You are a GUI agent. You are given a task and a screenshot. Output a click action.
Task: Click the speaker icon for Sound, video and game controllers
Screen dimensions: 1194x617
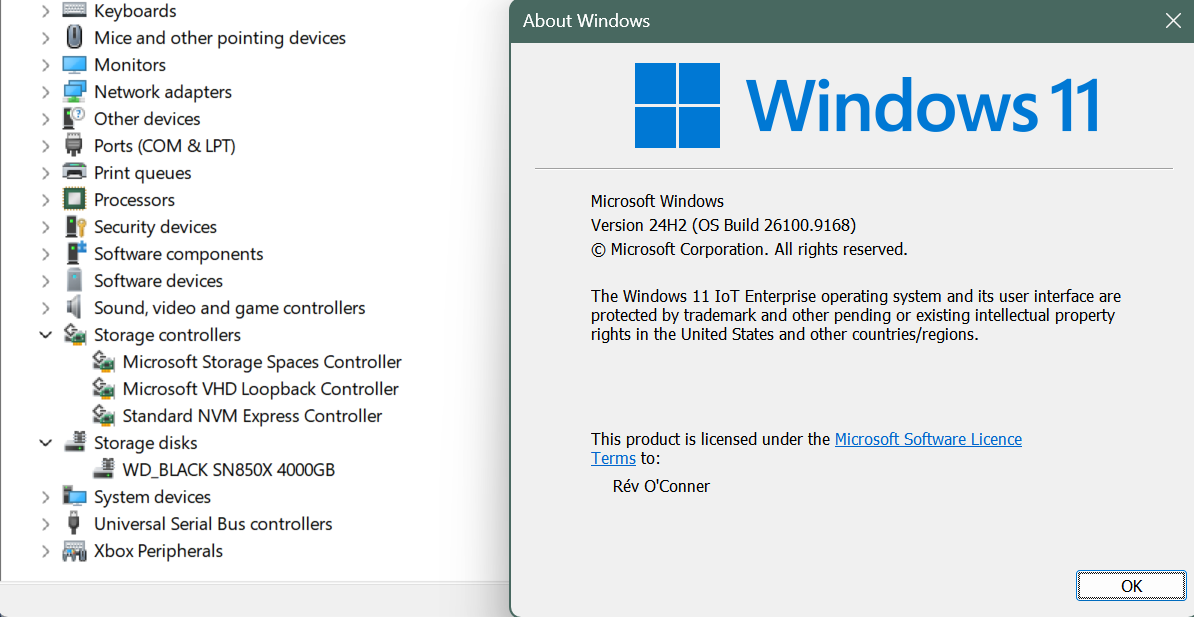74,308
